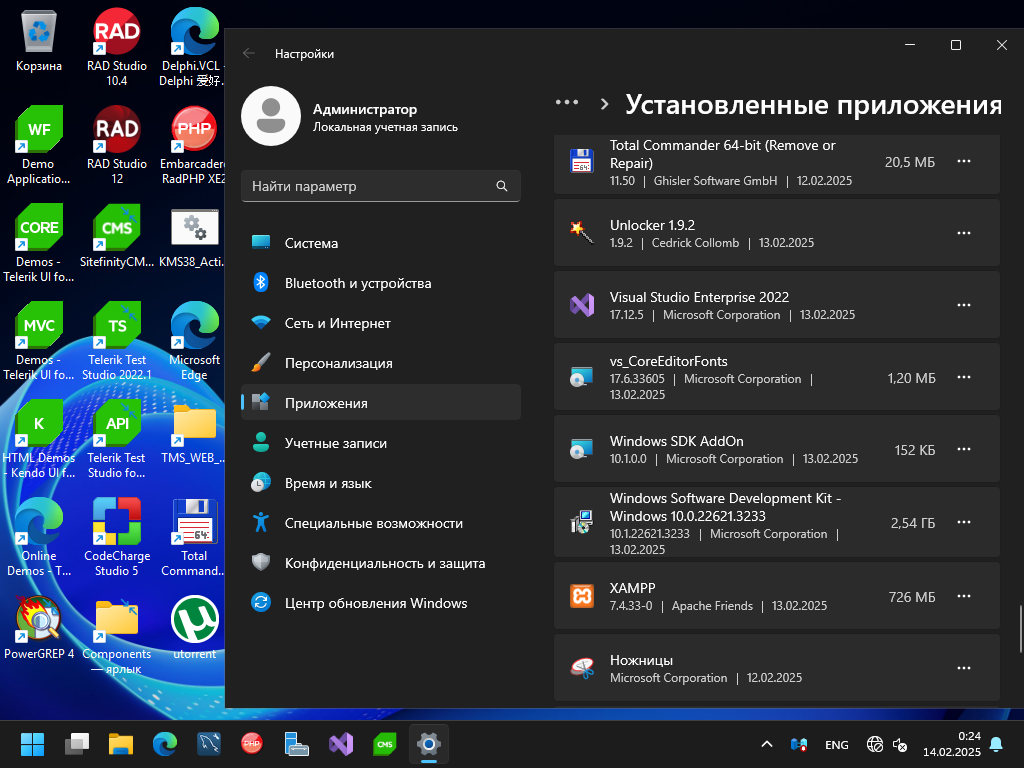Select the SitefinityCM desktop shortcut
The width and height of the screenshot is (1024, 768).
click(x=117, y=236)
